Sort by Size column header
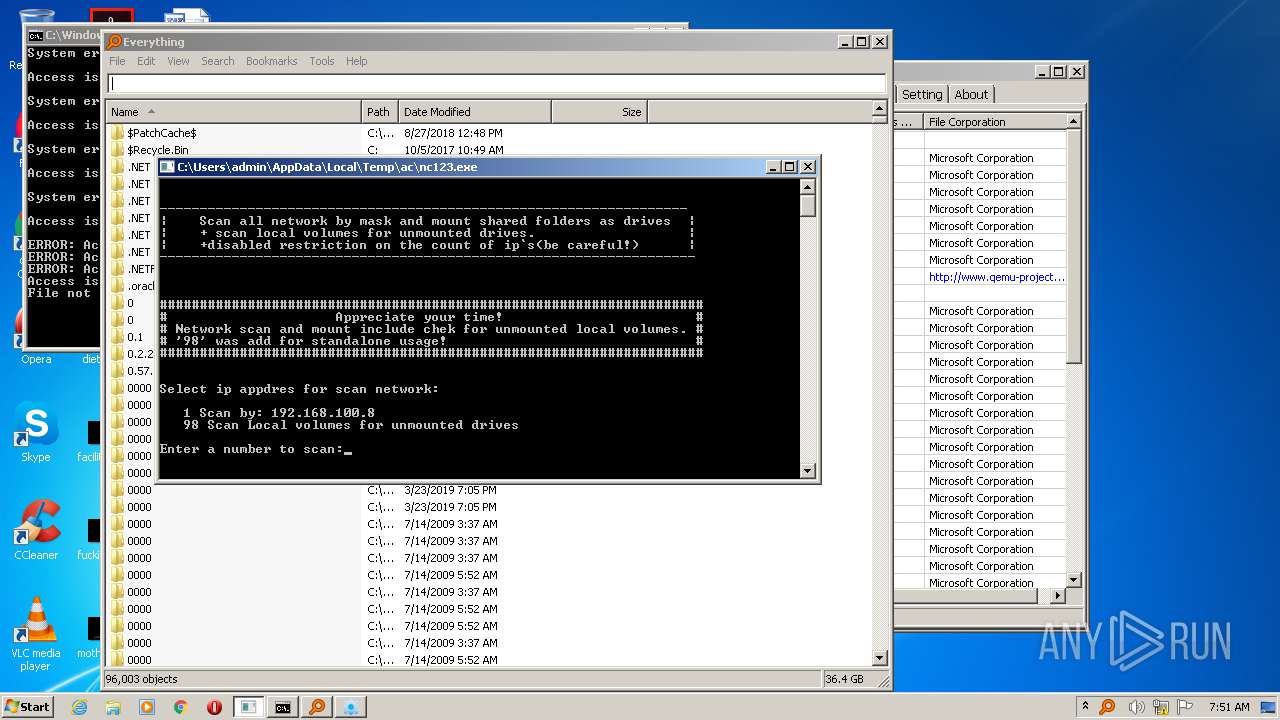 coord(598,112)
